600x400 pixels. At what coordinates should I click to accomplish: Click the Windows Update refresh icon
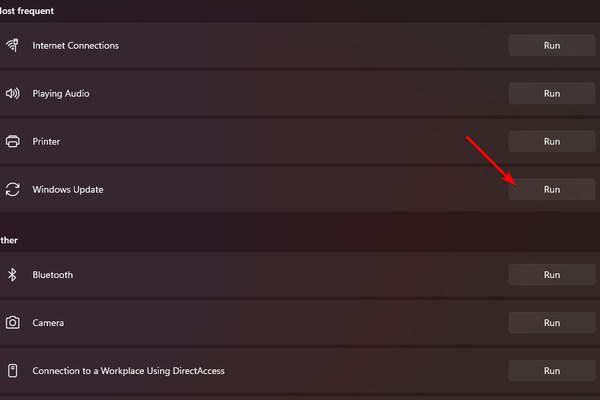12,189
